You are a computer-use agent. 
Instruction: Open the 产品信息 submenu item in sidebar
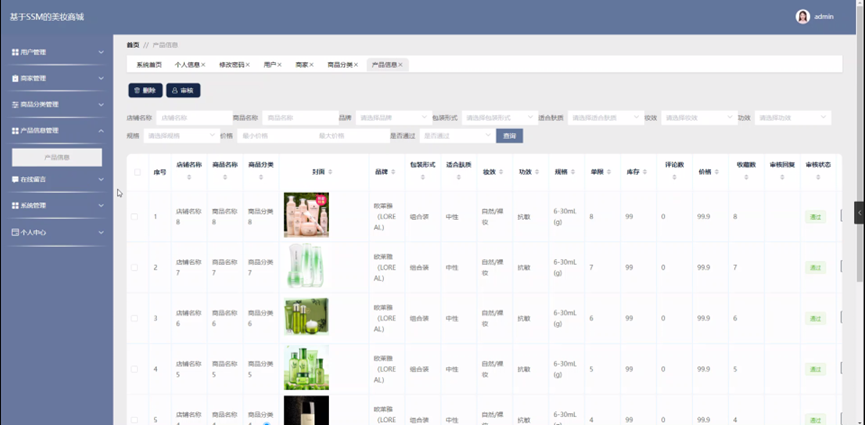click(57, 157)
